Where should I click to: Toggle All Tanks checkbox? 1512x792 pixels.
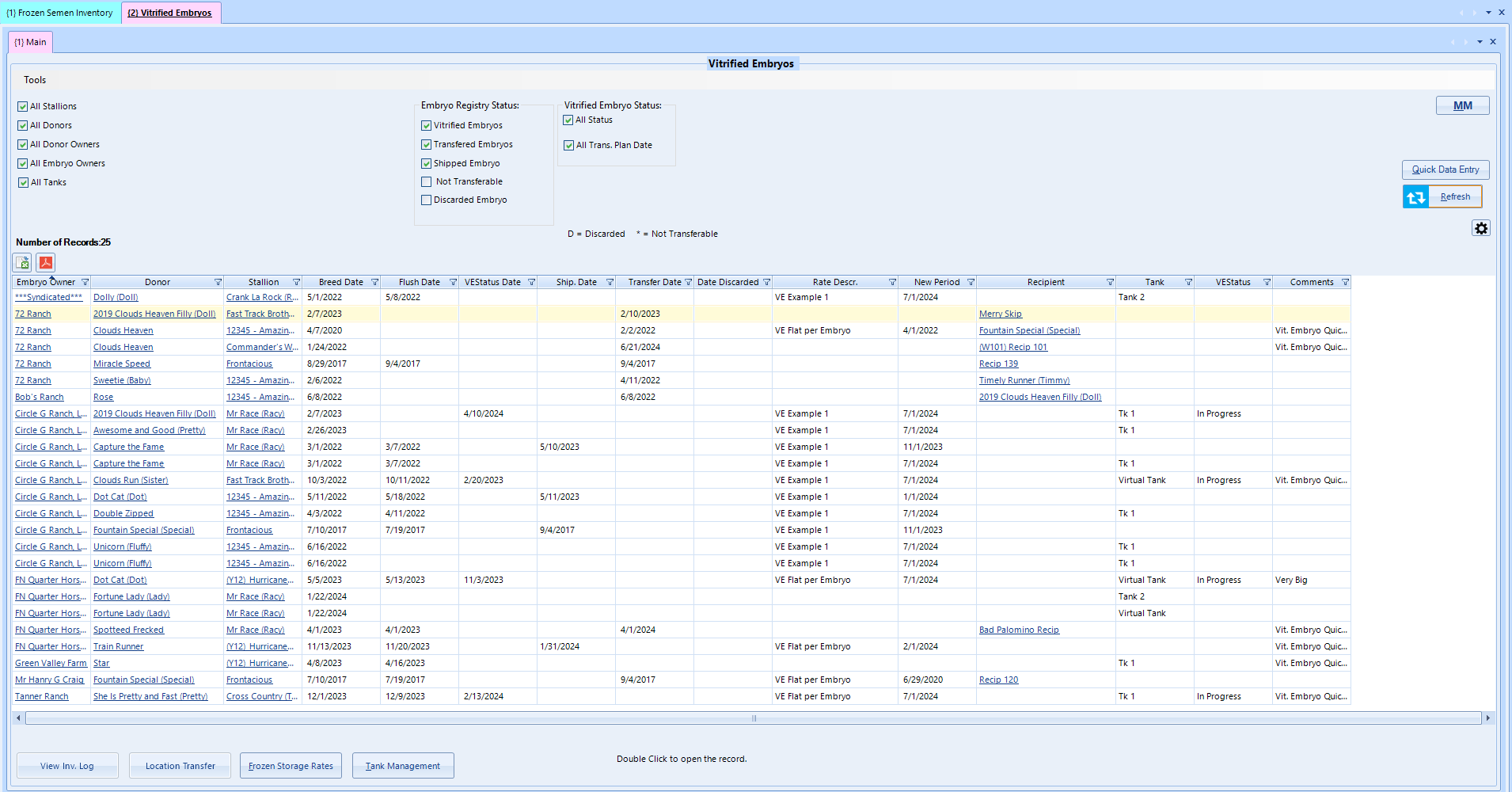[23, 182]
